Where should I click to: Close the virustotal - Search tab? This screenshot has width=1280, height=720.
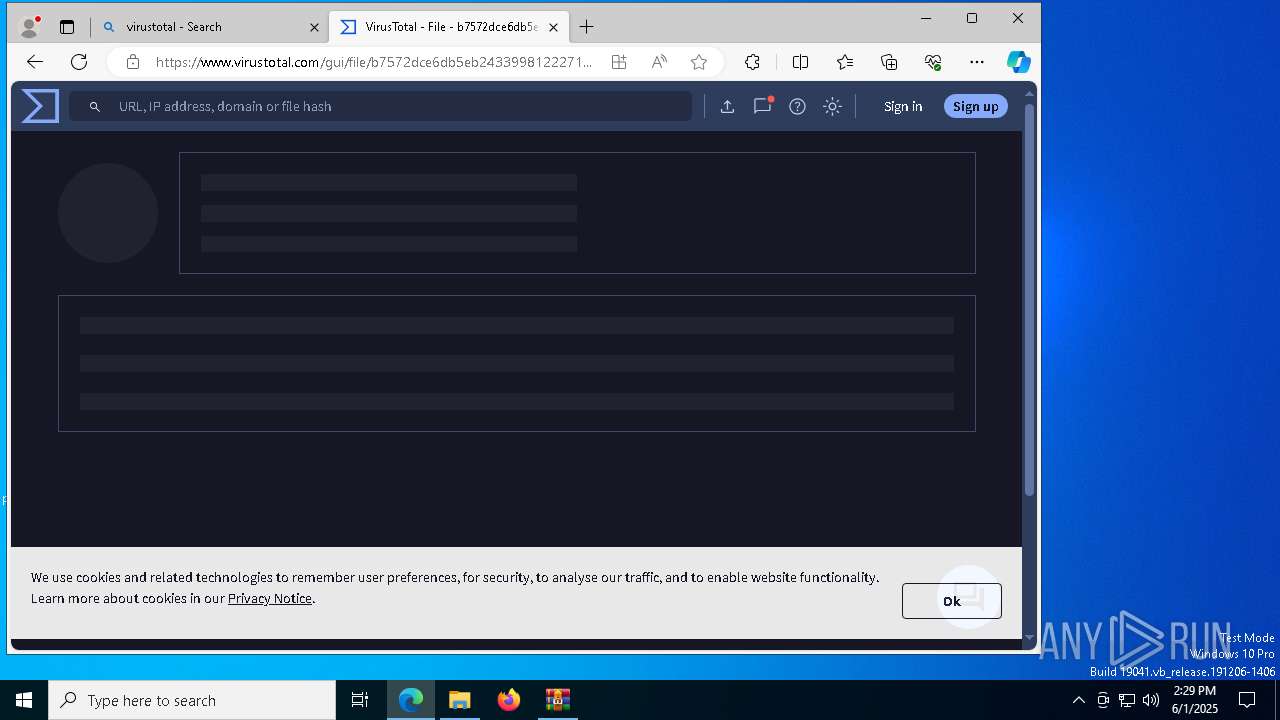[x=314, y=27]
